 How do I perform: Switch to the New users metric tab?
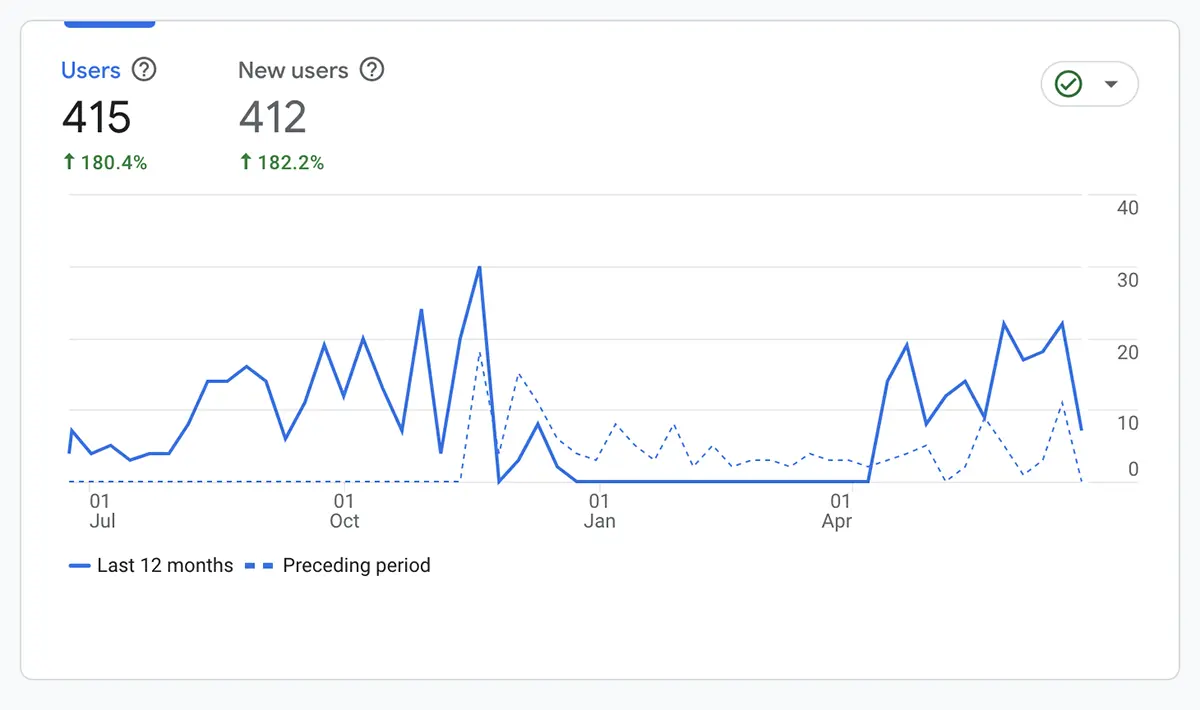click(293, 70)
